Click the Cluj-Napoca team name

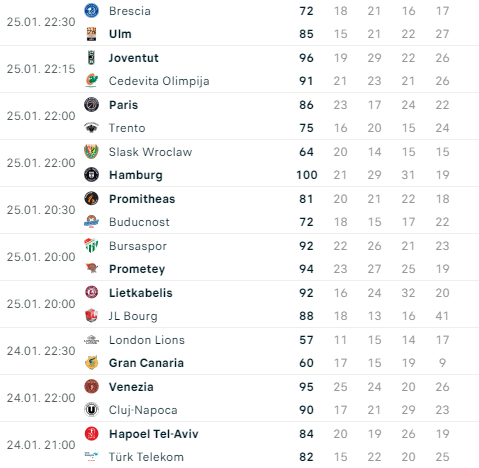pos(143,410)
